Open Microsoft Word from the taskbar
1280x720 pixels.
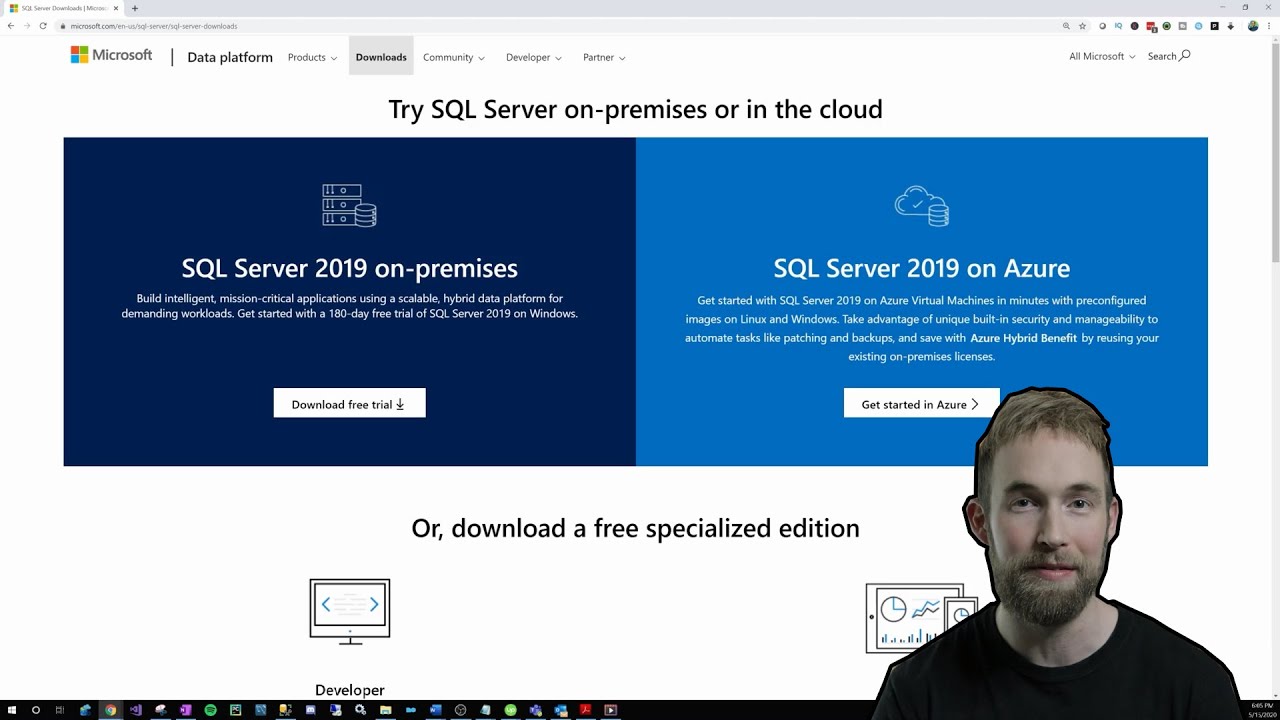(435, 710)
